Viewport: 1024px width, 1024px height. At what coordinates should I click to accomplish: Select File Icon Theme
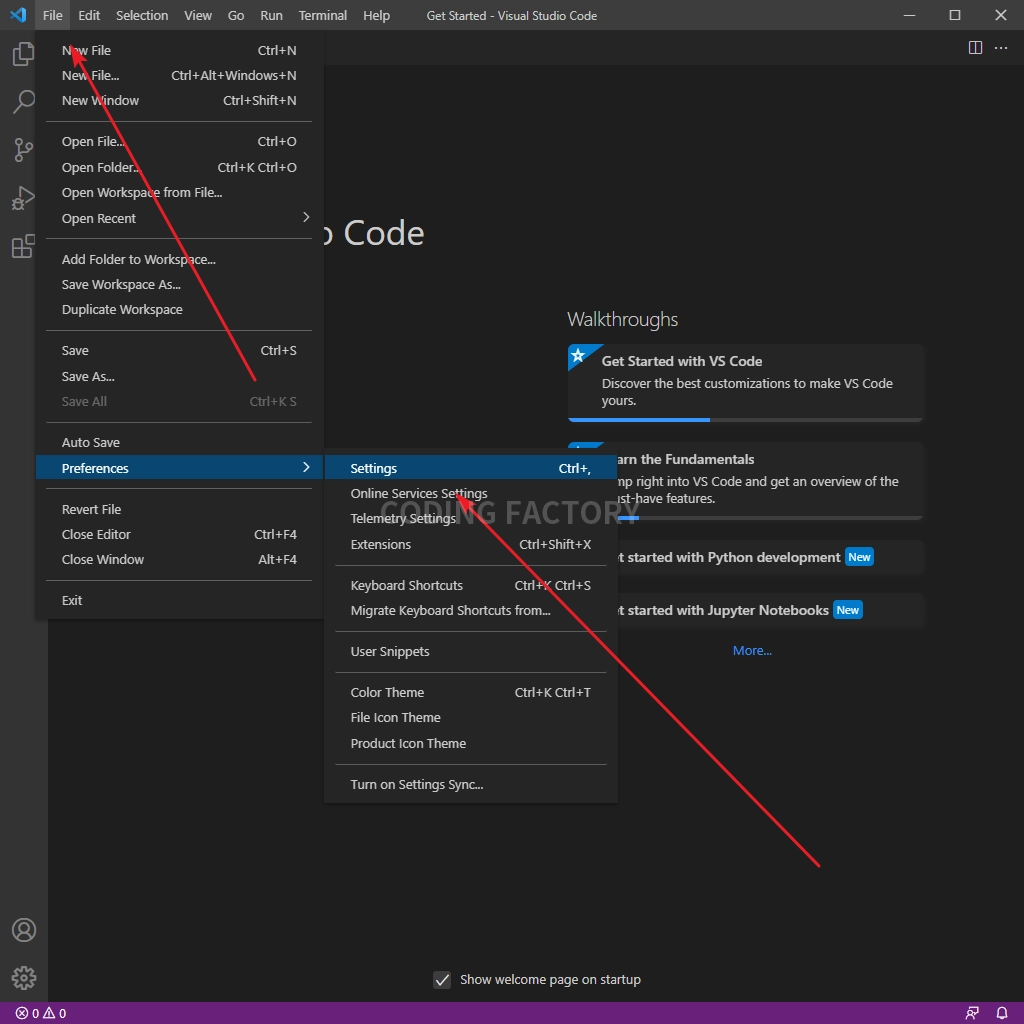point(471,717)
